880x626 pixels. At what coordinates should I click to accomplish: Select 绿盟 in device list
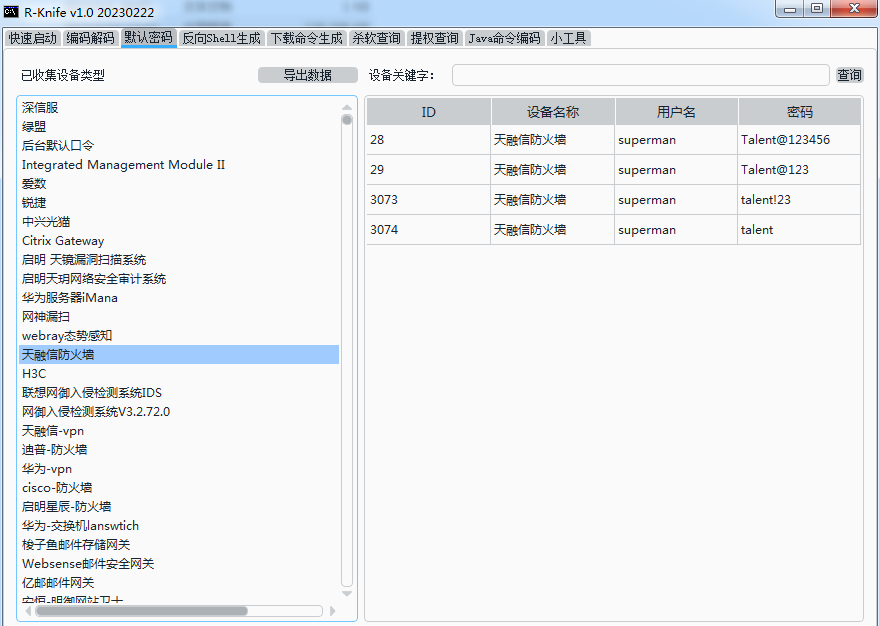[178, 126]
